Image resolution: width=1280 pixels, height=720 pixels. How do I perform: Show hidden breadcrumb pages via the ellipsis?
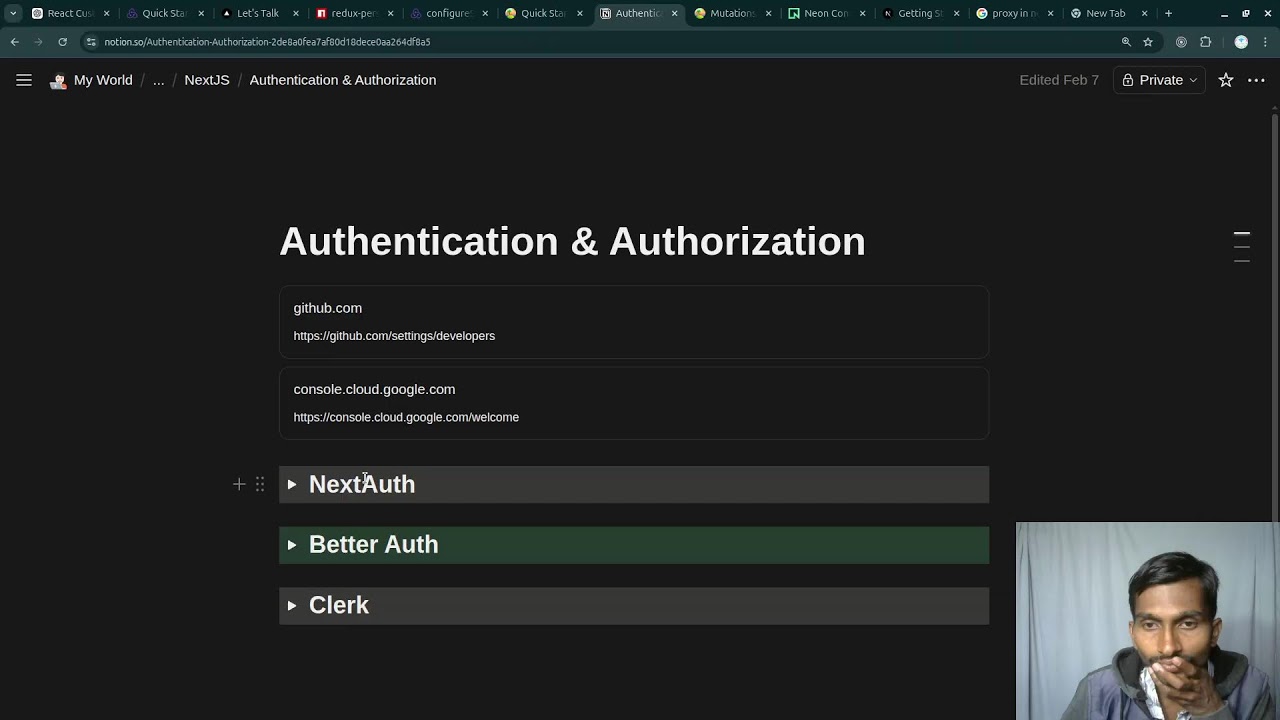[158, 80]
